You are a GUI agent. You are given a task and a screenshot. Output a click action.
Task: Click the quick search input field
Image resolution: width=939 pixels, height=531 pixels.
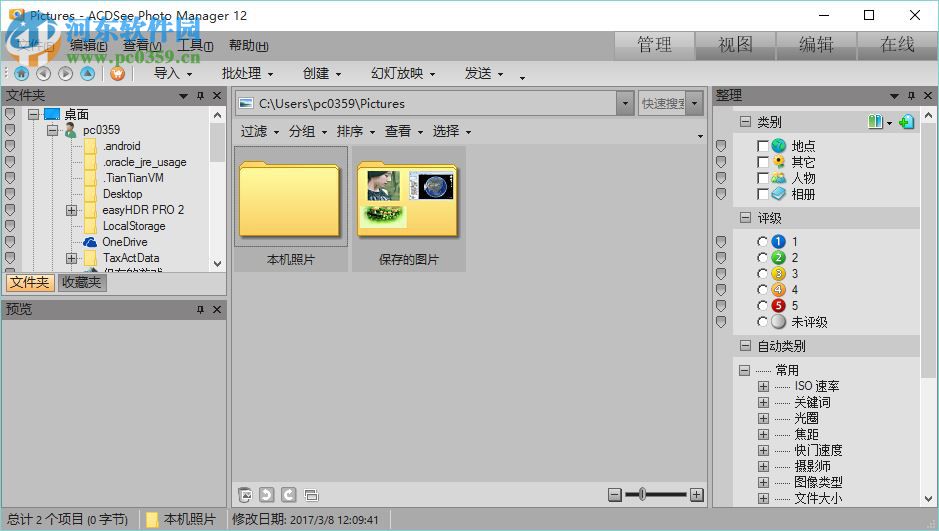[x=663, y=104]
